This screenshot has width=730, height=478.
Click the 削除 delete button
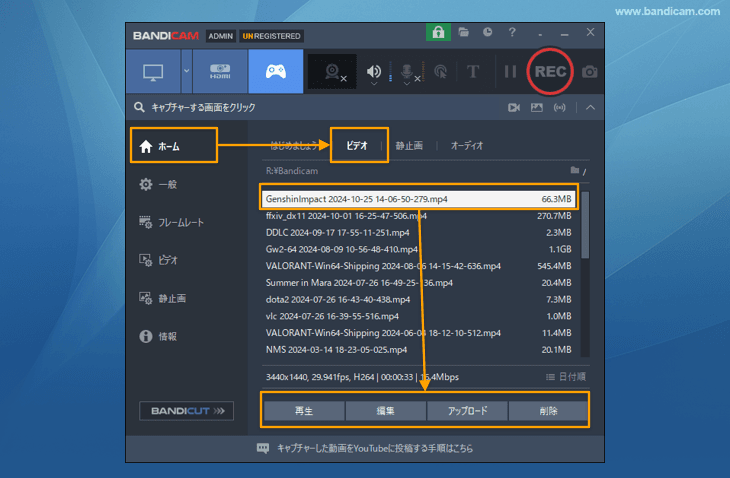coord(548,411)
